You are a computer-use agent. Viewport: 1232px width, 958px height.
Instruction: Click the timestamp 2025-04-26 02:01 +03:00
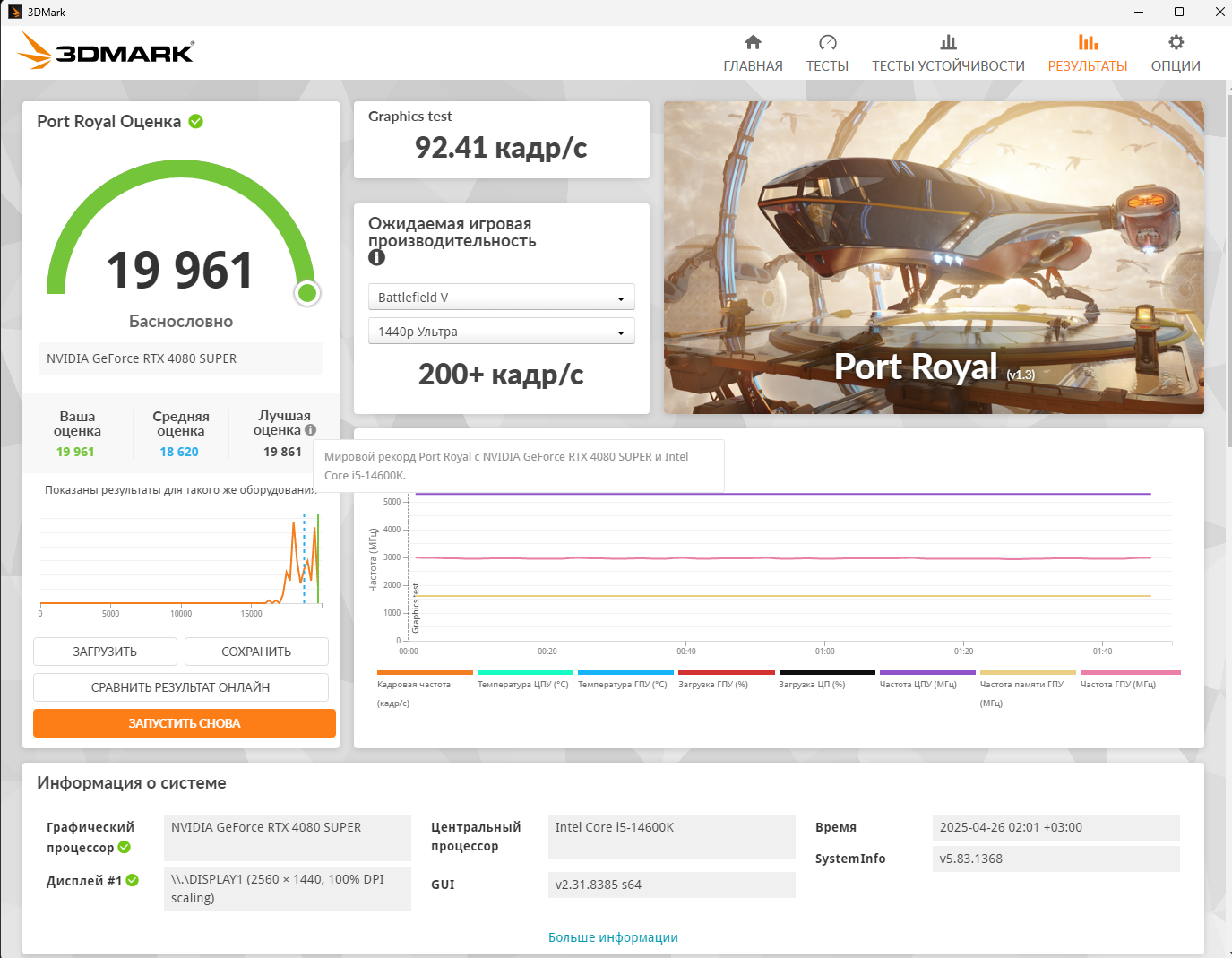click(1056, 827)
